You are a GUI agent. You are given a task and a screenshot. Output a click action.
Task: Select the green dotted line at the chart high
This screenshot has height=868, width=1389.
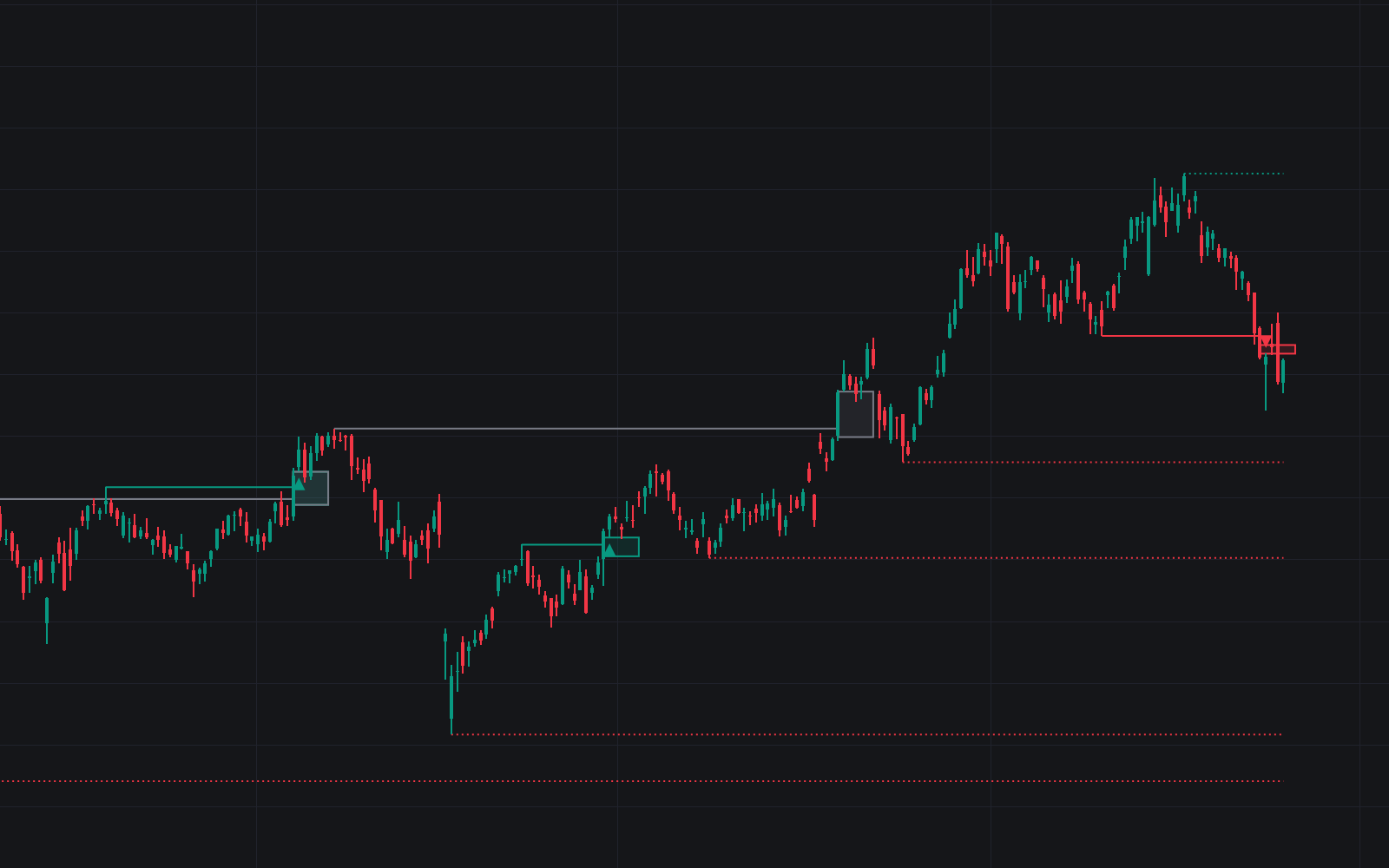click(x=1233, y=174)
